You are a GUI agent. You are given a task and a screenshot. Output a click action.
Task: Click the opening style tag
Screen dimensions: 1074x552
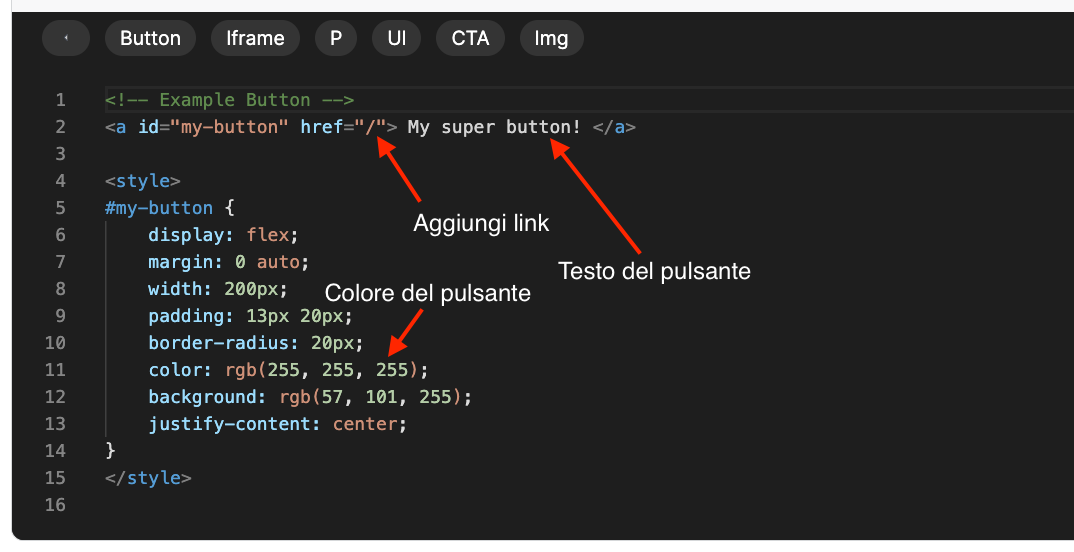click(143, 181)
